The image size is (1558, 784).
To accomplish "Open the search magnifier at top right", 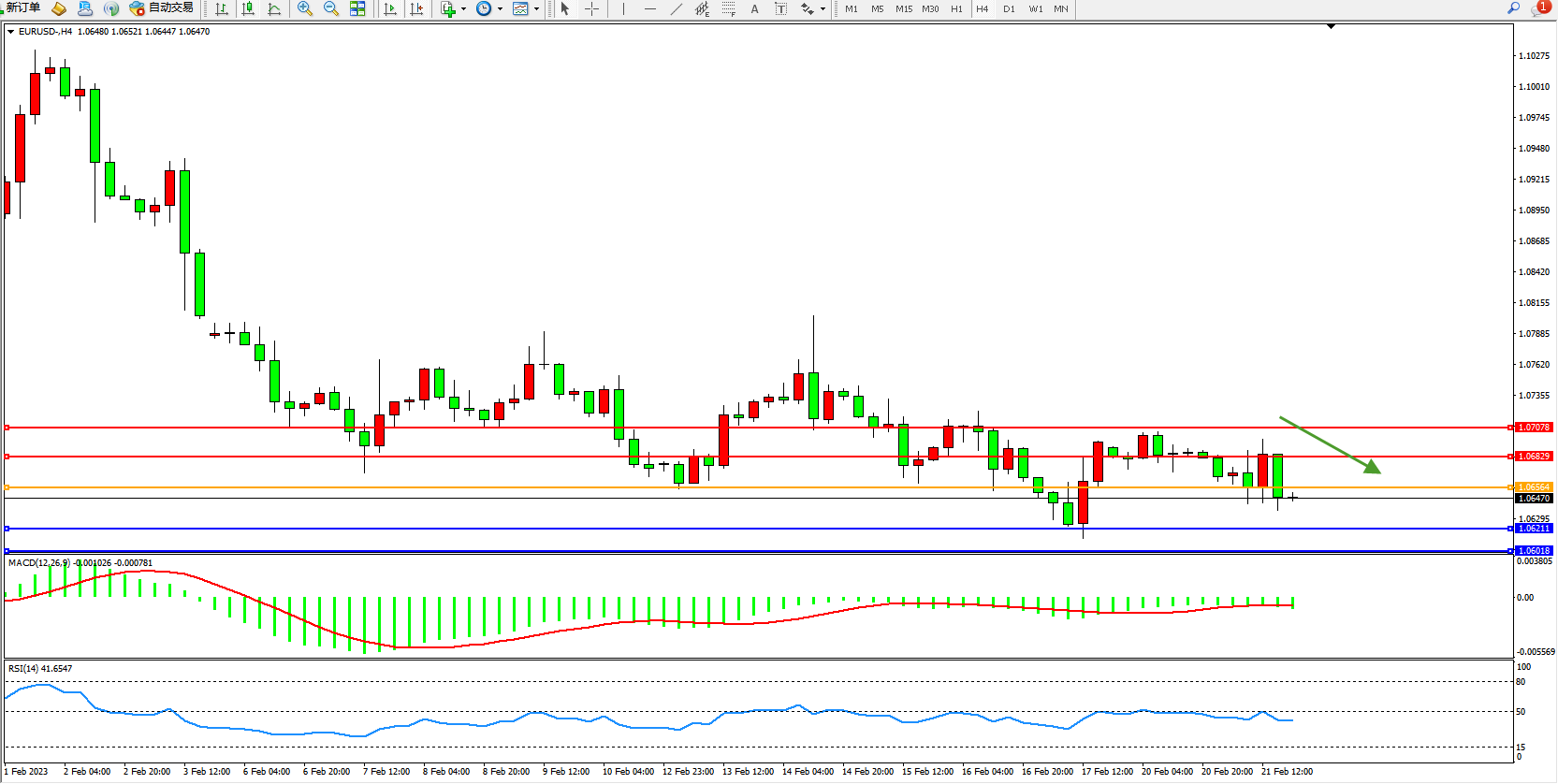I will [x=1513, y=8].
